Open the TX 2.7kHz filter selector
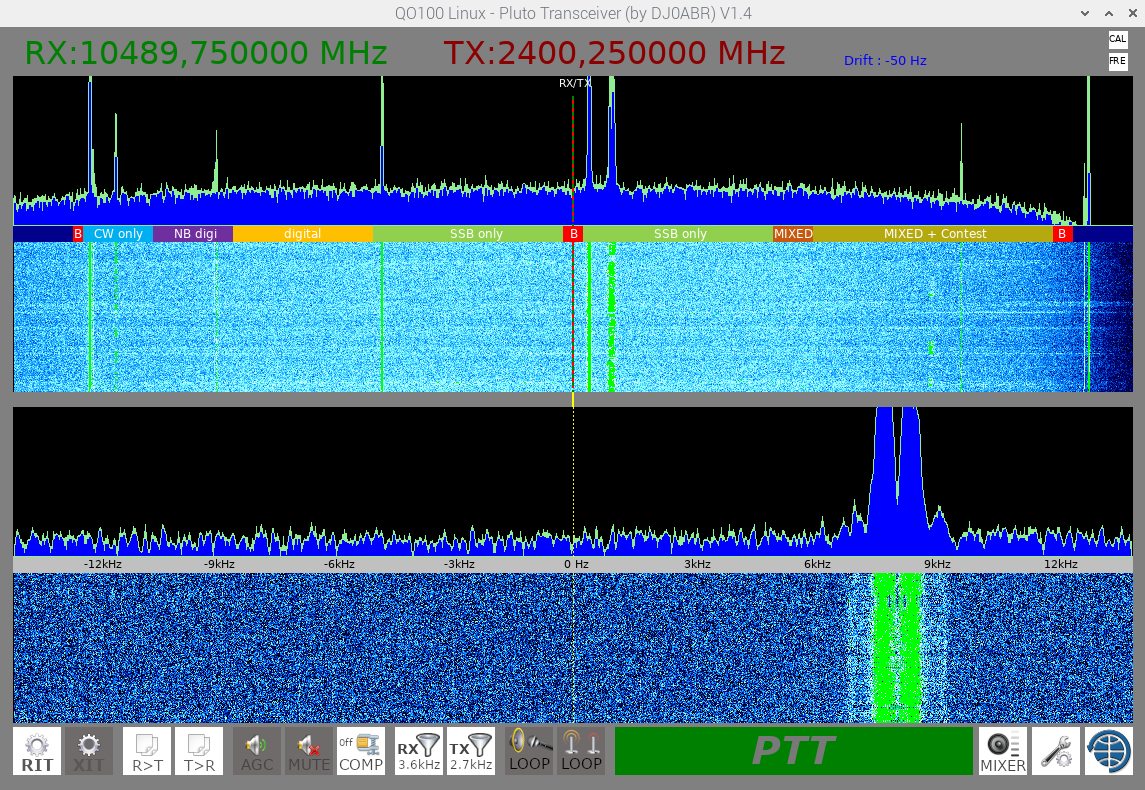Viewport: 1145px width, 790px height. click(x=470, y=751)
